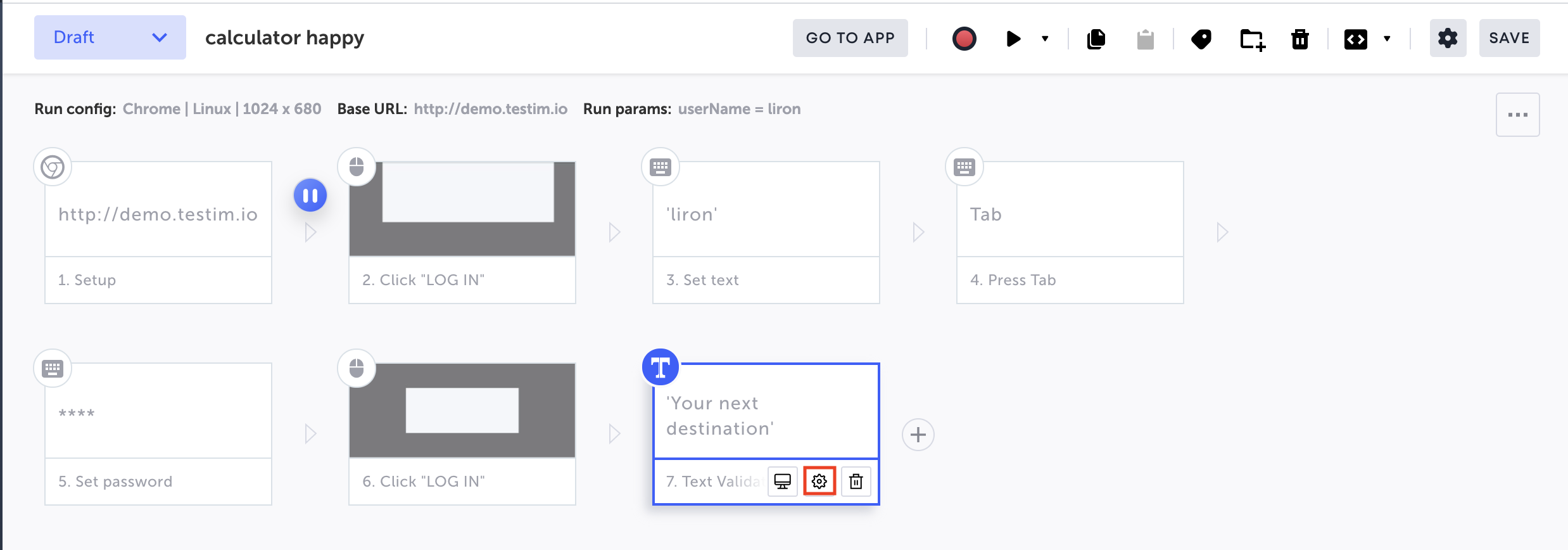Delete step 7 with its trash icon
This screenshot has height=550, width=1568.
click(856, 482)
